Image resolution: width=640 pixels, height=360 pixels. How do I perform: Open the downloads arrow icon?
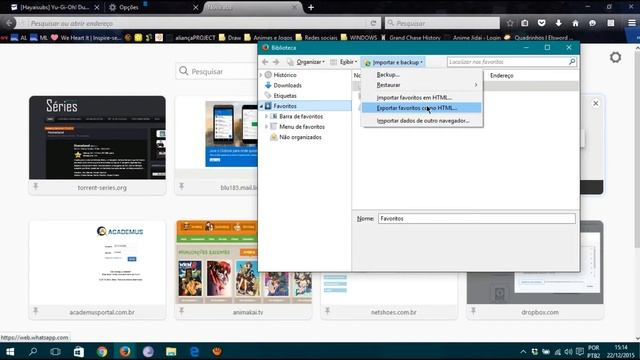click(x=558, y=23)
